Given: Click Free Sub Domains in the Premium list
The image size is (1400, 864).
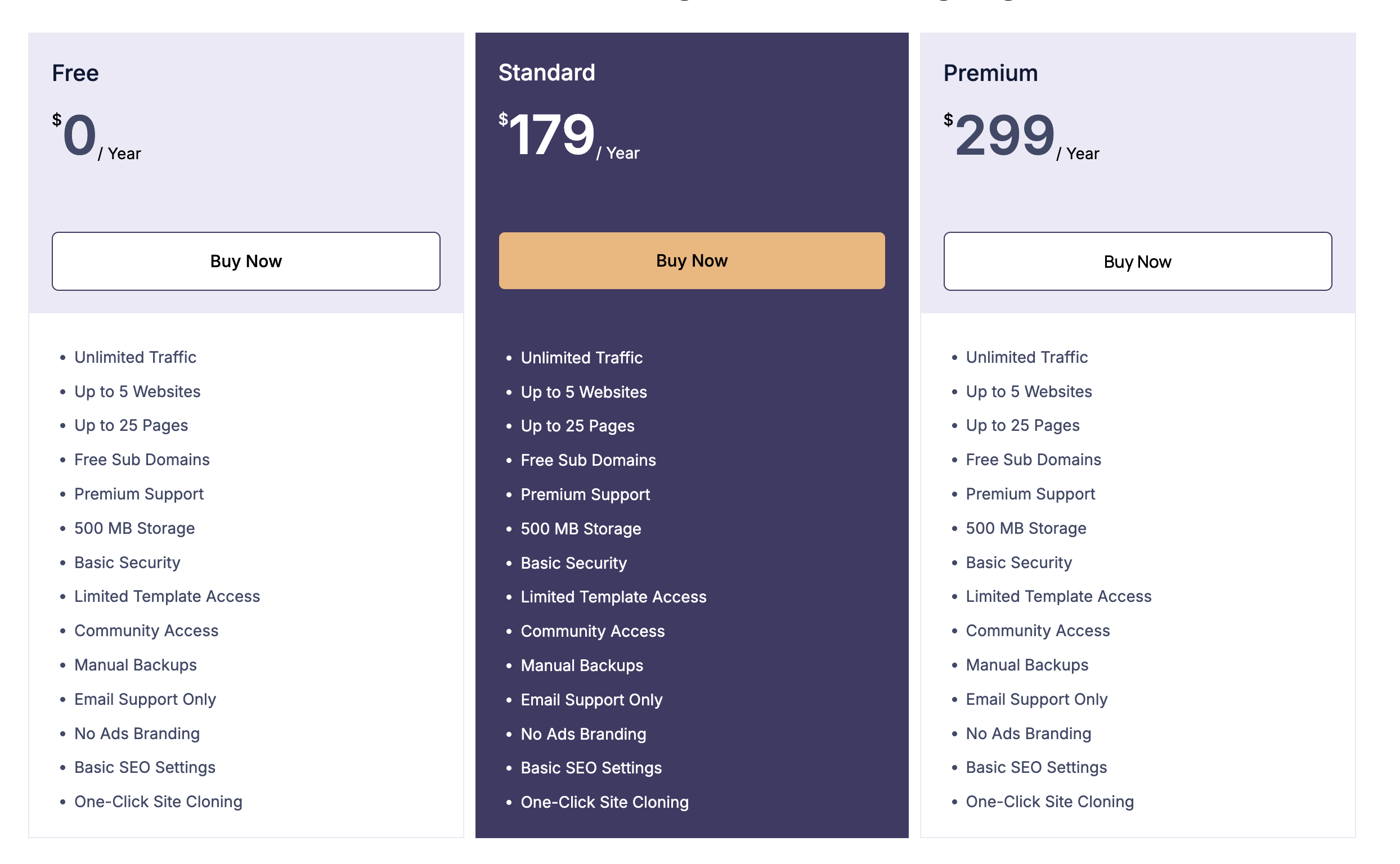Looking at the screenshot, I should point(1033,460).
